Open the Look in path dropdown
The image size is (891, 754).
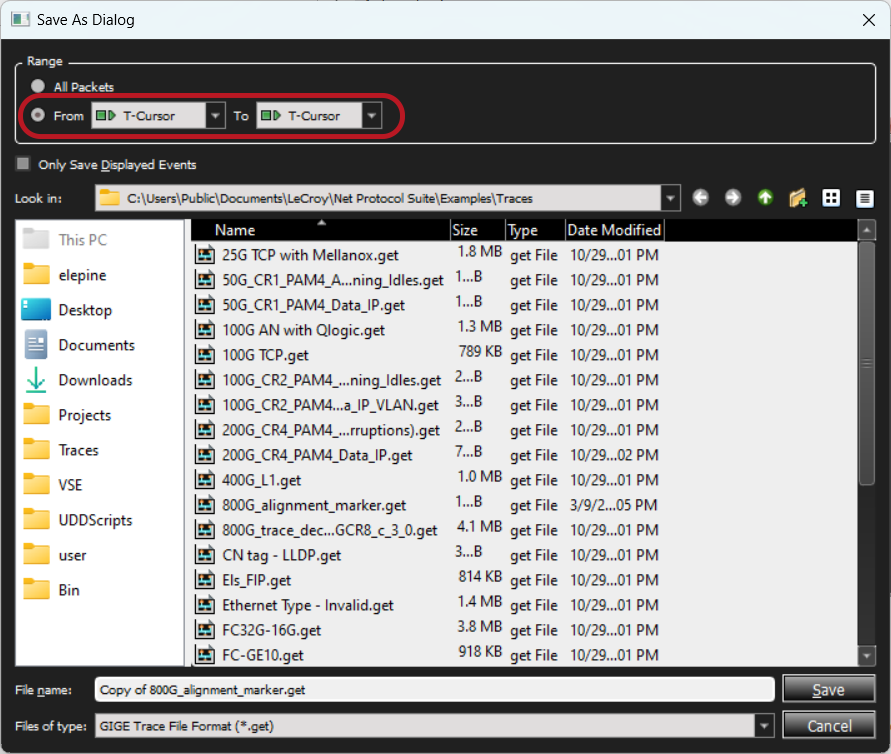tap(671, 198)
